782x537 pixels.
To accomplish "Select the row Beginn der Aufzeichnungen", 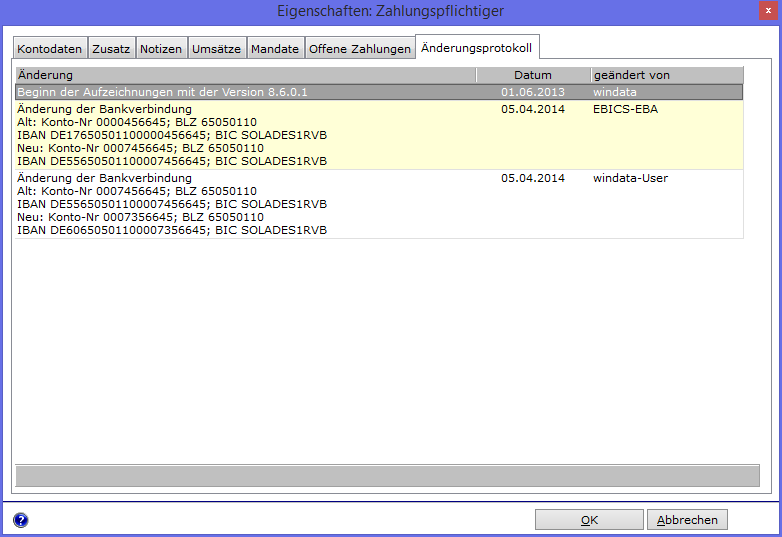I will point(379,92).
